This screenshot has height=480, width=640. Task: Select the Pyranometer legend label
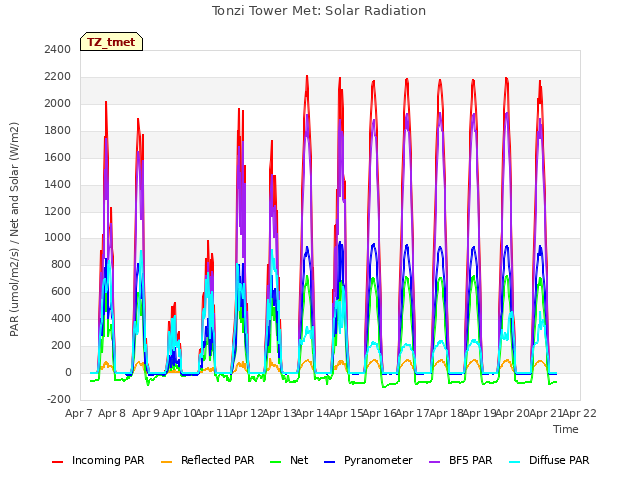[x=378, y=460]
